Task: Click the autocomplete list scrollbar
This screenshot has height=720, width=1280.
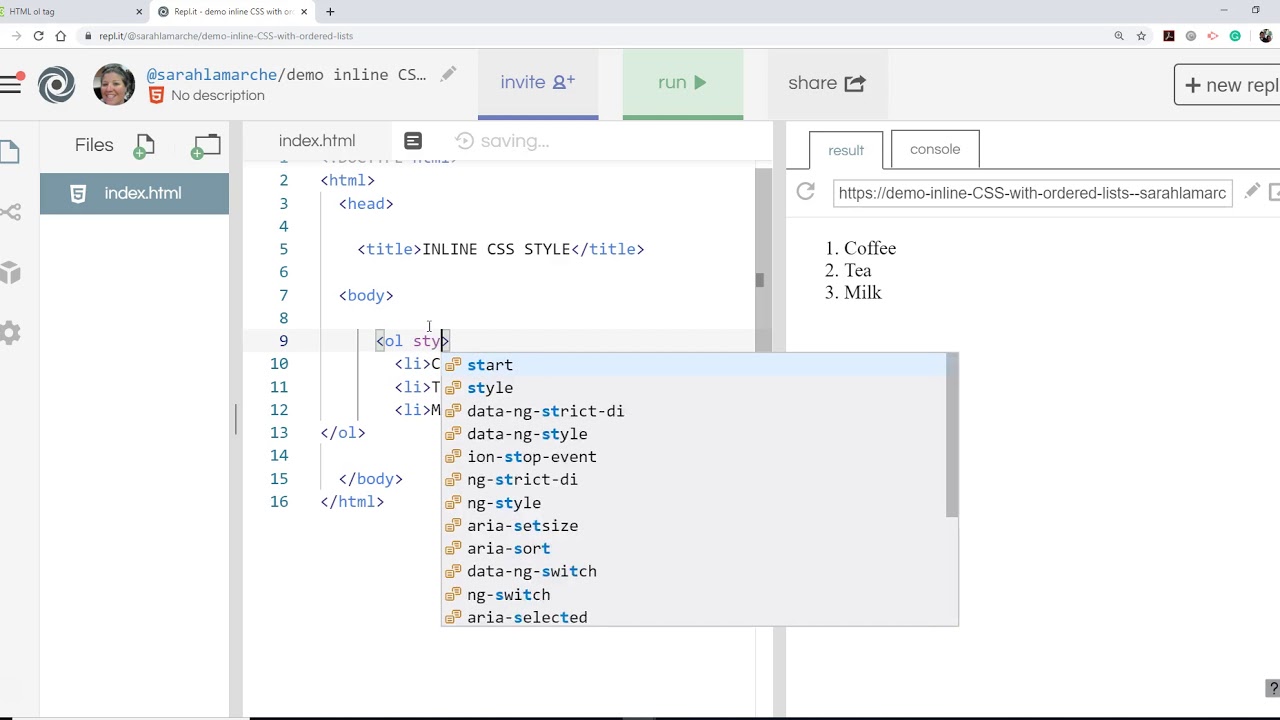Action: 952,436
